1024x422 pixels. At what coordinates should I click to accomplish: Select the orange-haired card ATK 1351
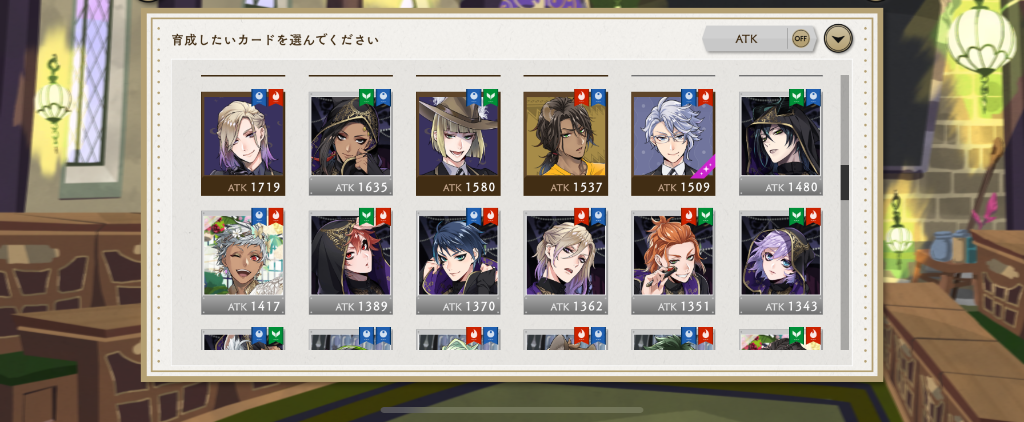tap(673, 263)
